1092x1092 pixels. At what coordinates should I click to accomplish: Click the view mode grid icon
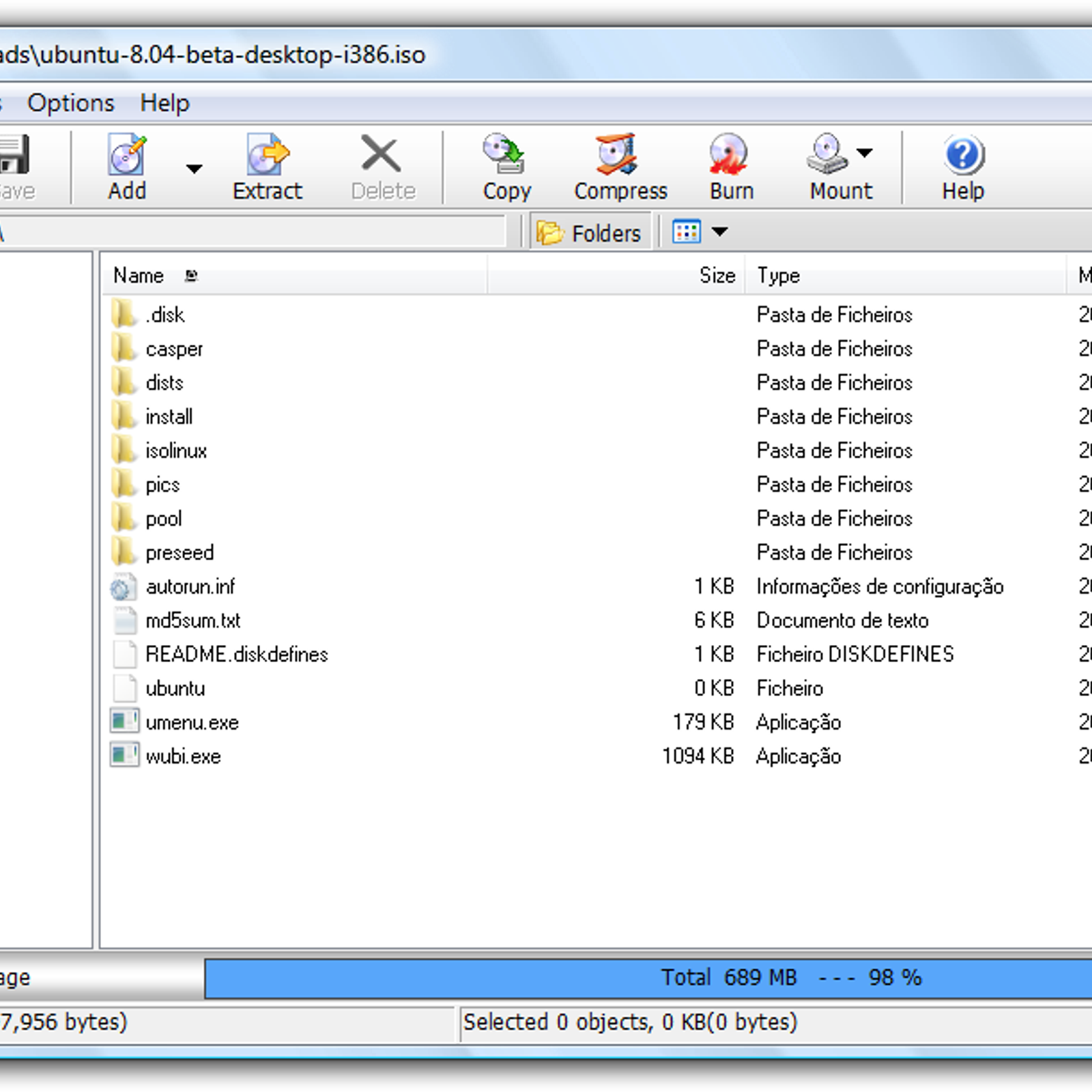[x=687, y=232]
